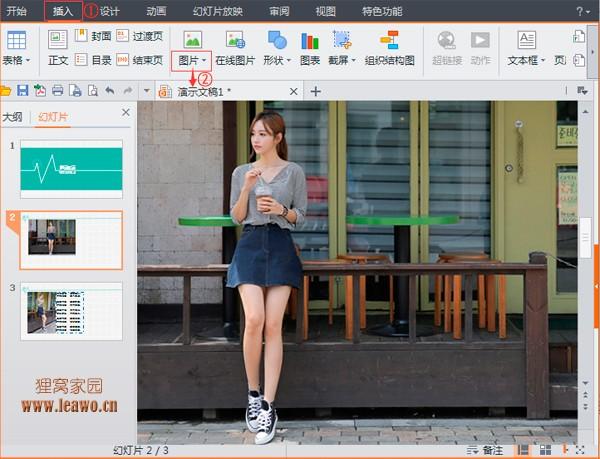The image size is (600, 459).
Task: Click the 超链接 hyperlink button
Action: tap(447, 48)
